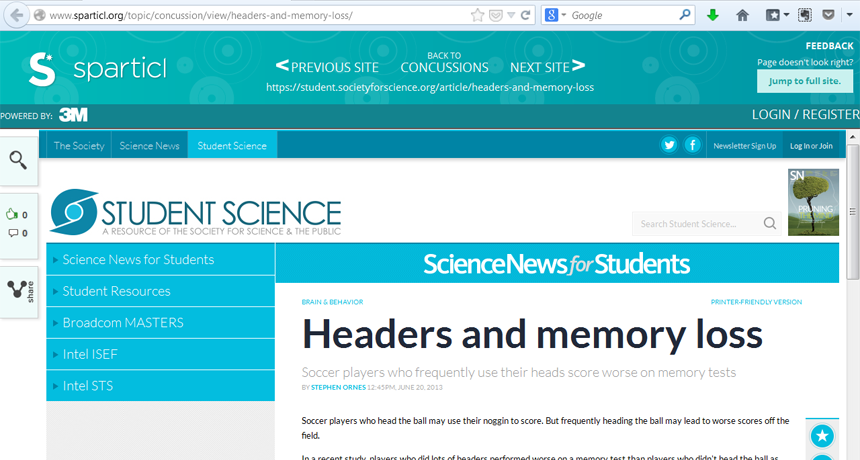Click the SN magazine cover thumbnail
860x460 pixels.
[x=813, y=202]
